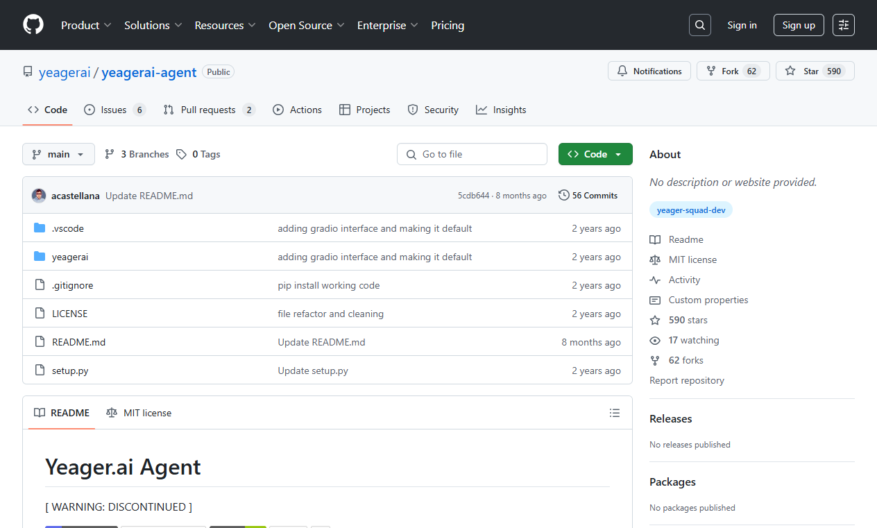Open the Pricing page

click(x=447, y=25)
